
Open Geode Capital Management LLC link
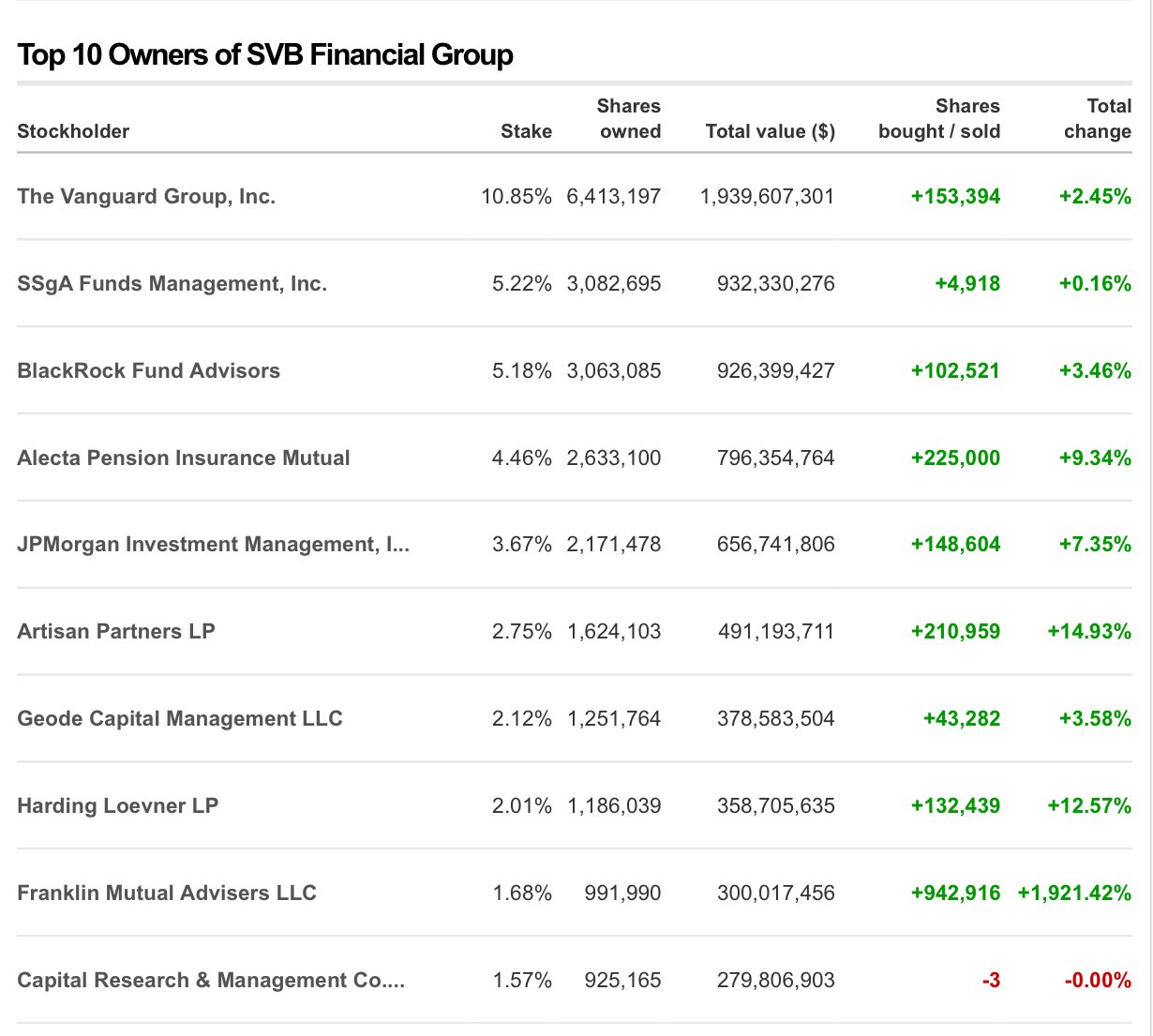180,719
